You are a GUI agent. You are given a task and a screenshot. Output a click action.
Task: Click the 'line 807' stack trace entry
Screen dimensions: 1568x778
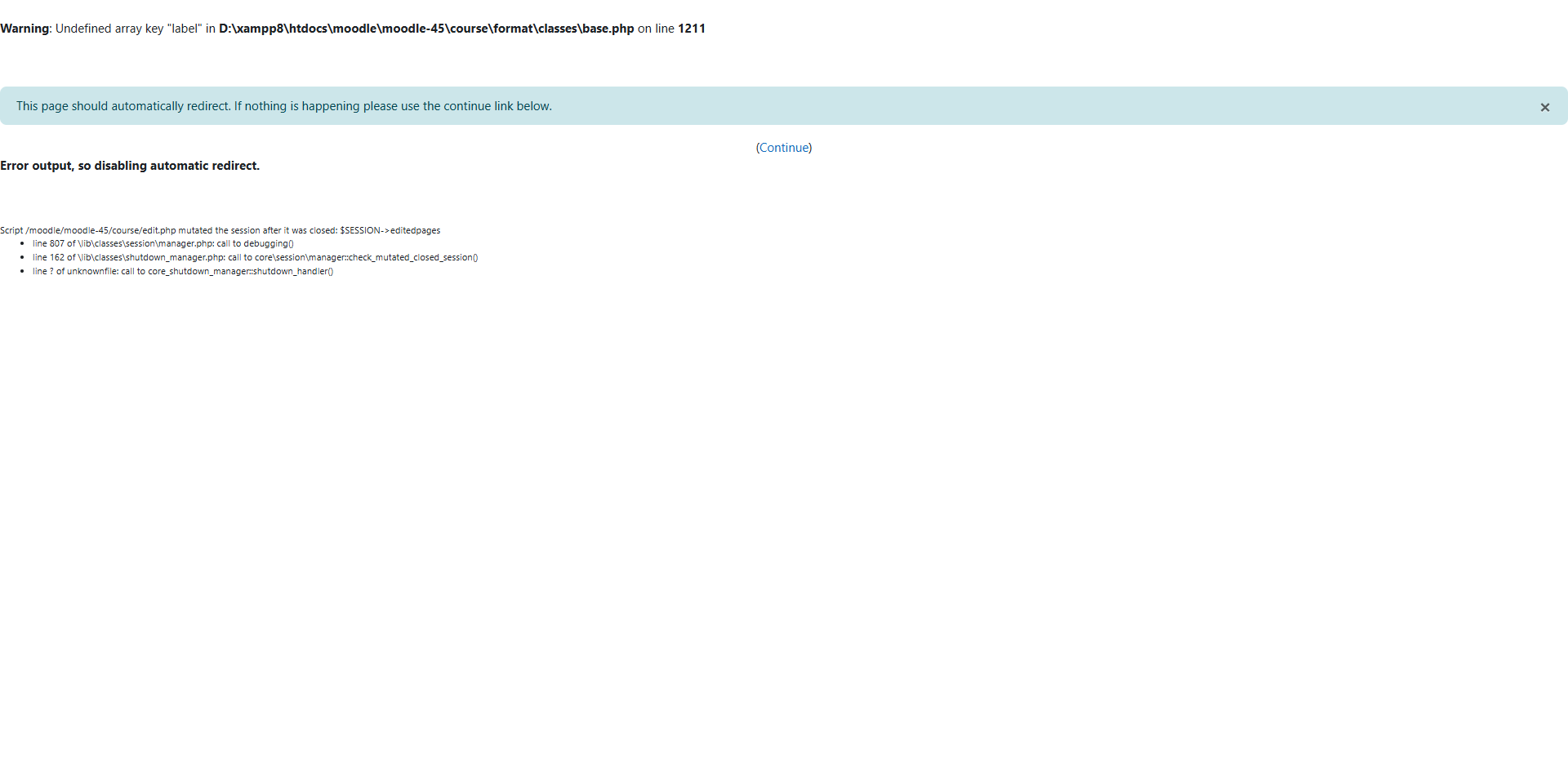pyautogui.click(x=48, y=243)
